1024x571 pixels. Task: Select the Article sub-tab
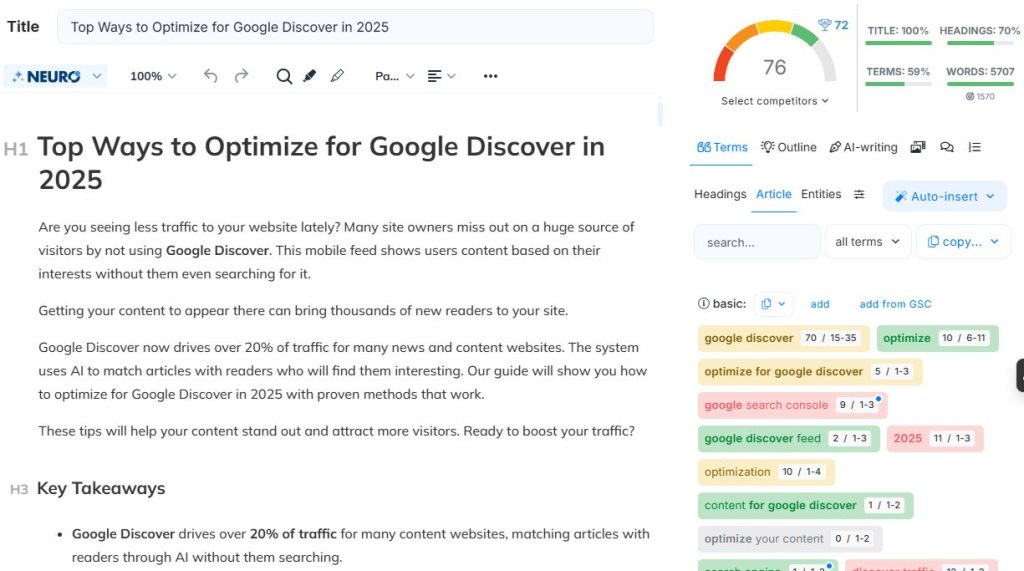tap(773, 194)
